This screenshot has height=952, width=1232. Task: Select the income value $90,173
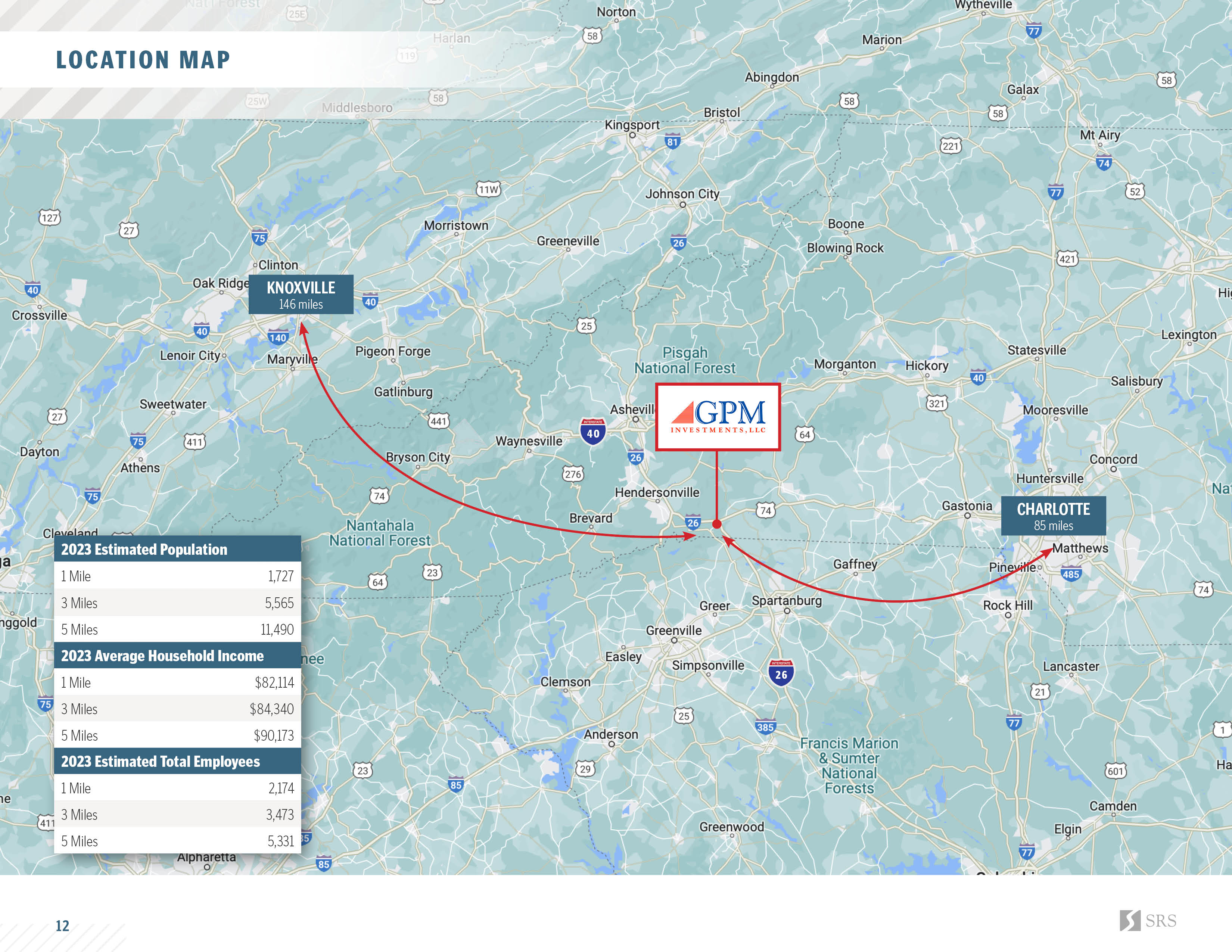click(x=274, y=735)
